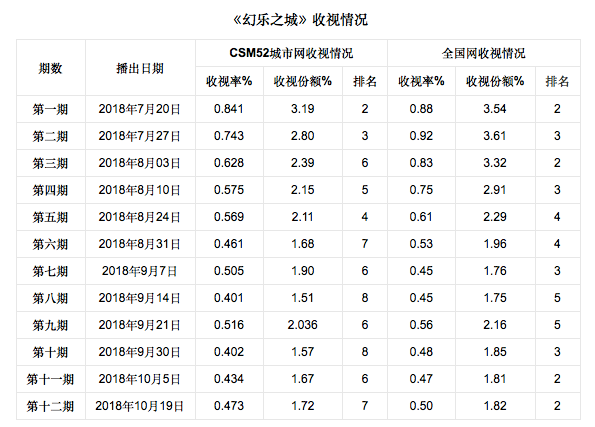This screenshot has width=595, height=427.
Task: Click the share value 2.036
Action: pos(302,325)
